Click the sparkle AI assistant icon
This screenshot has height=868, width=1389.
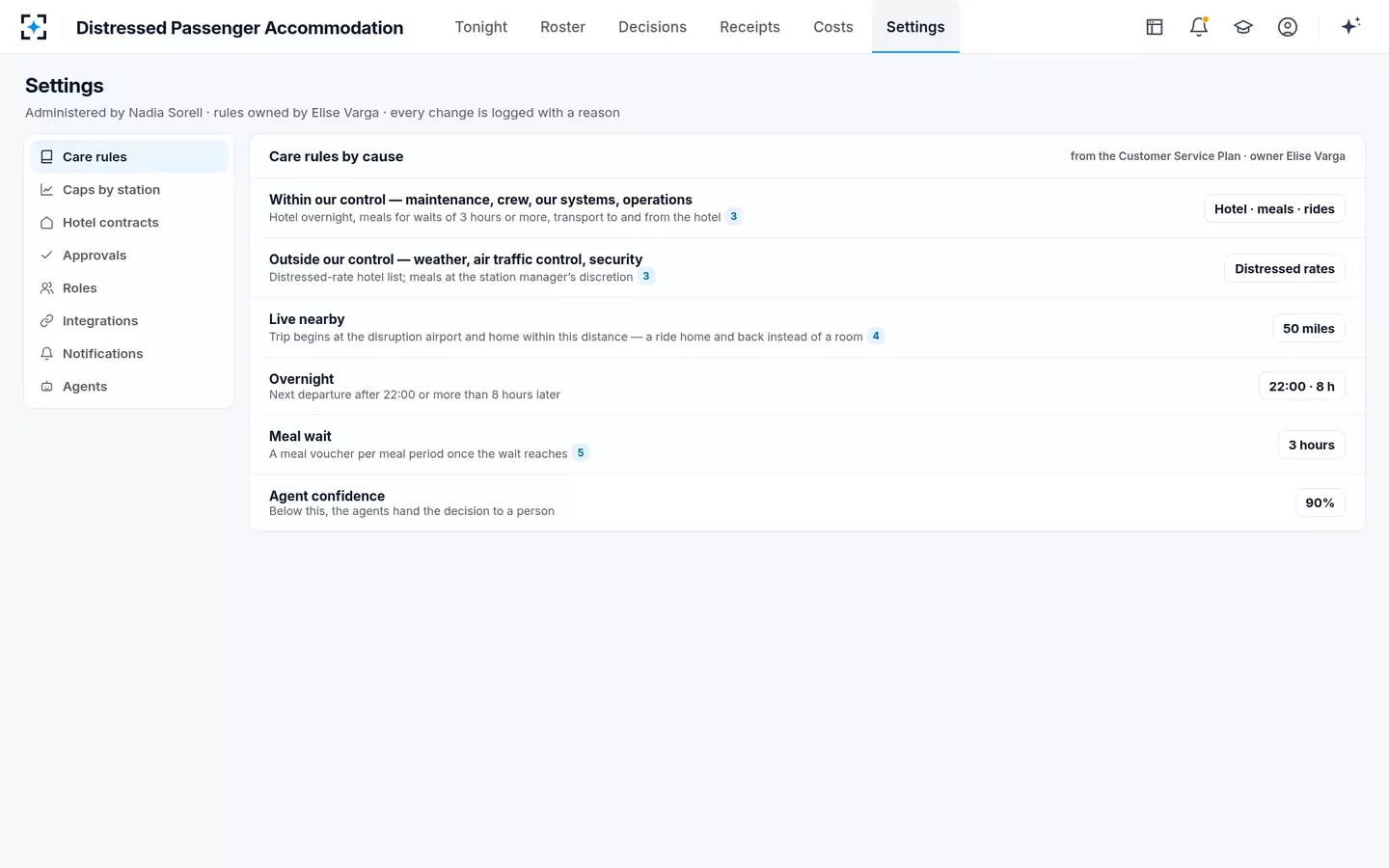(1350, 26)
